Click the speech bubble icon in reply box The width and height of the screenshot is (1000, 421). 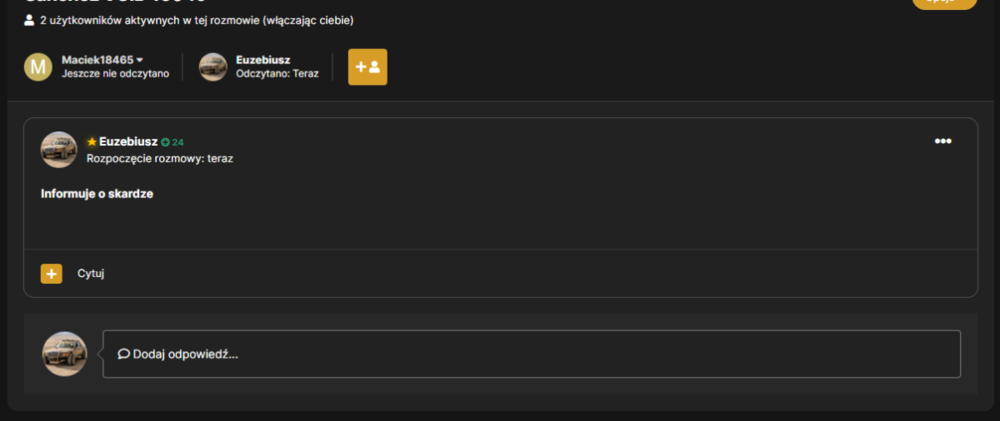tap(124, 354)
